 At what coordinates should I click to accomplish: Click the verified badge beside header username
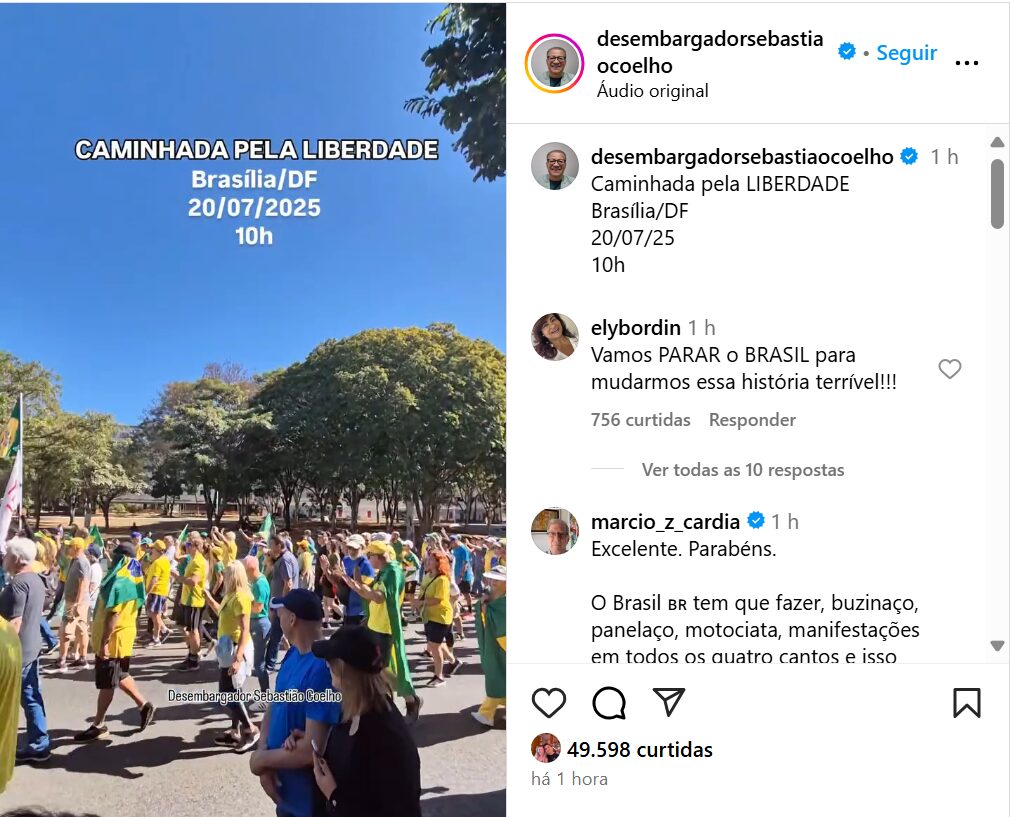(846, 52)
